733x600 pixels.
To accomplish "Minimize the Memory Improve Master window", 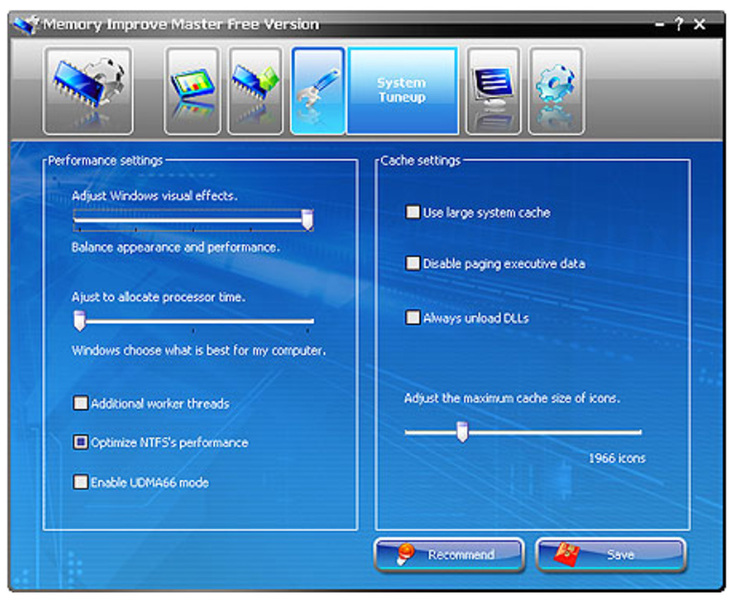I will point(660,24).
